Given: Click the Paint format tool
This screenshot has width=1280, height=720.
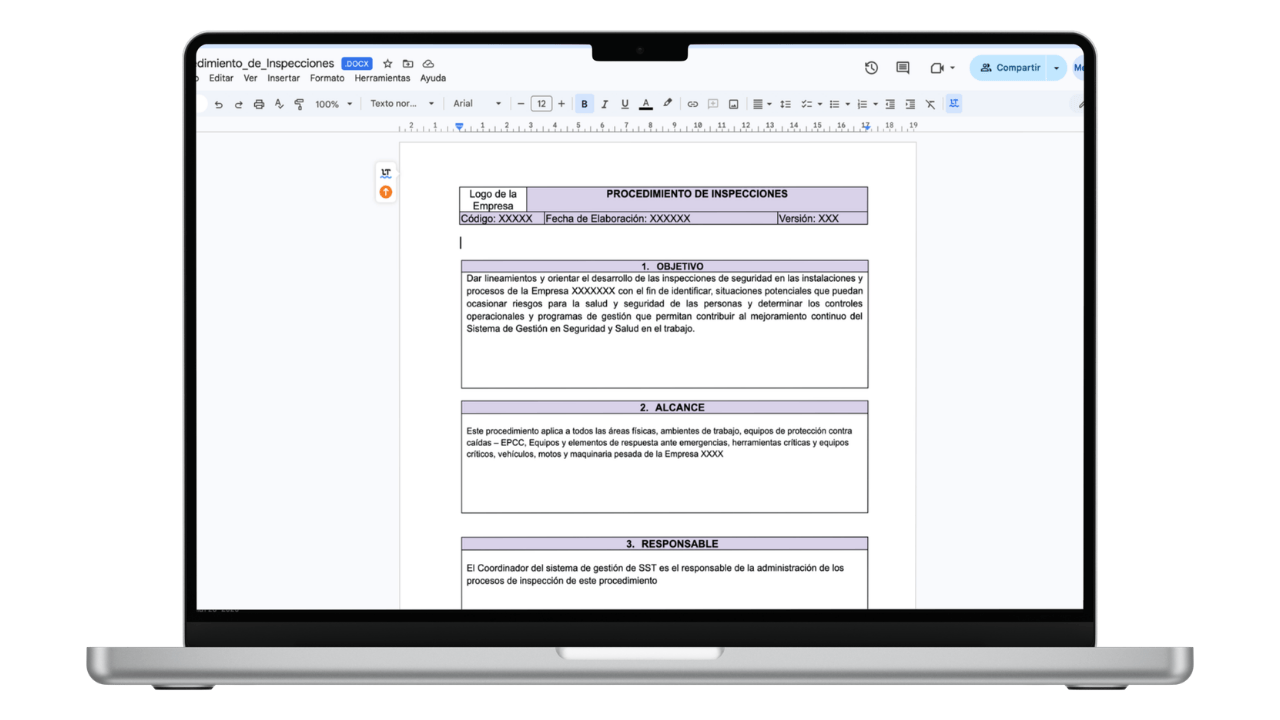Looking at the screenshot, I should pyautogui.click(x=299, y=103).
